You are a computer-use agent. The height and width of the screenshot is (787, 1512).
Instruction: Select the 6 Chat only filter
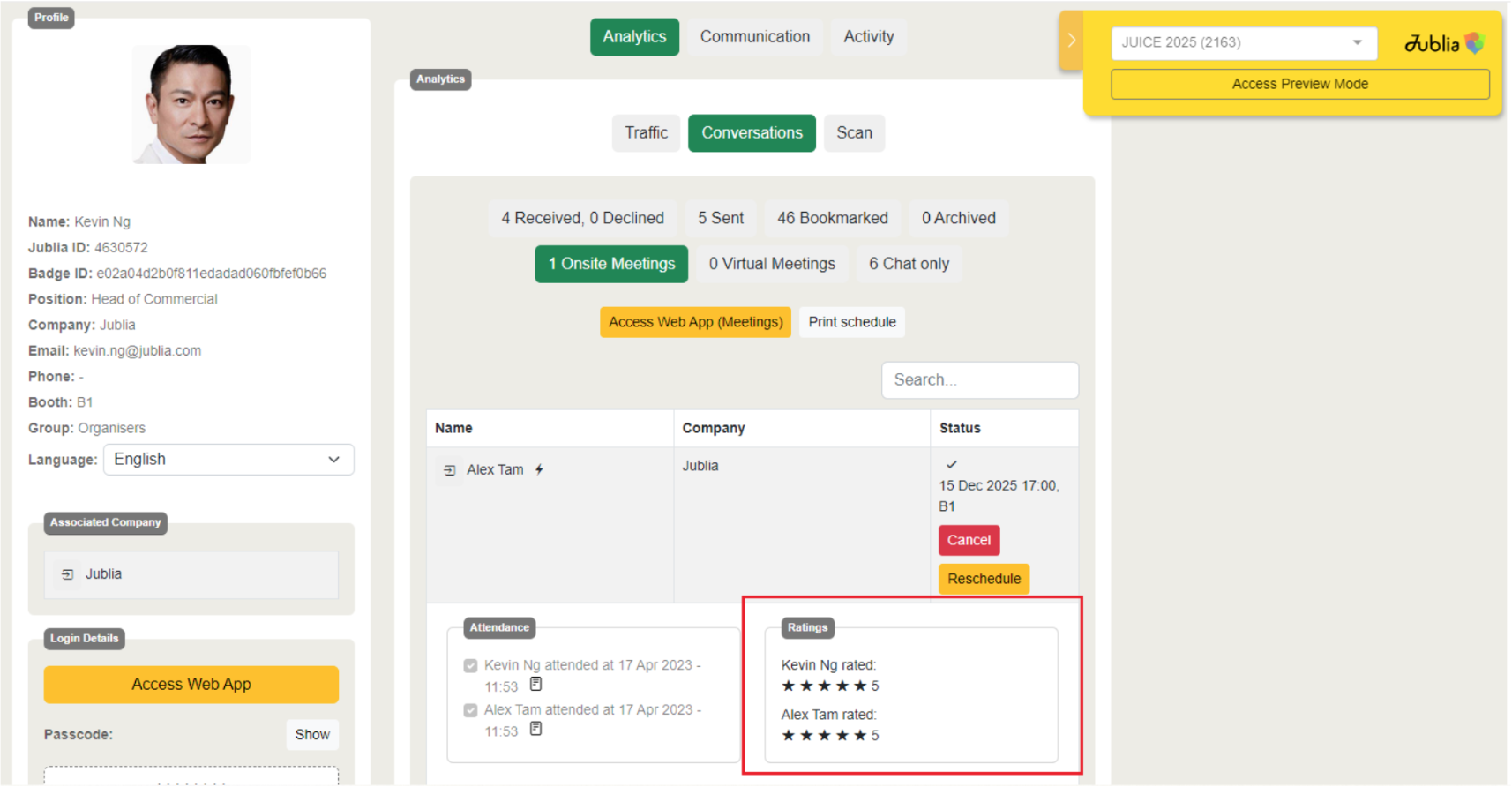coord(909,264)
